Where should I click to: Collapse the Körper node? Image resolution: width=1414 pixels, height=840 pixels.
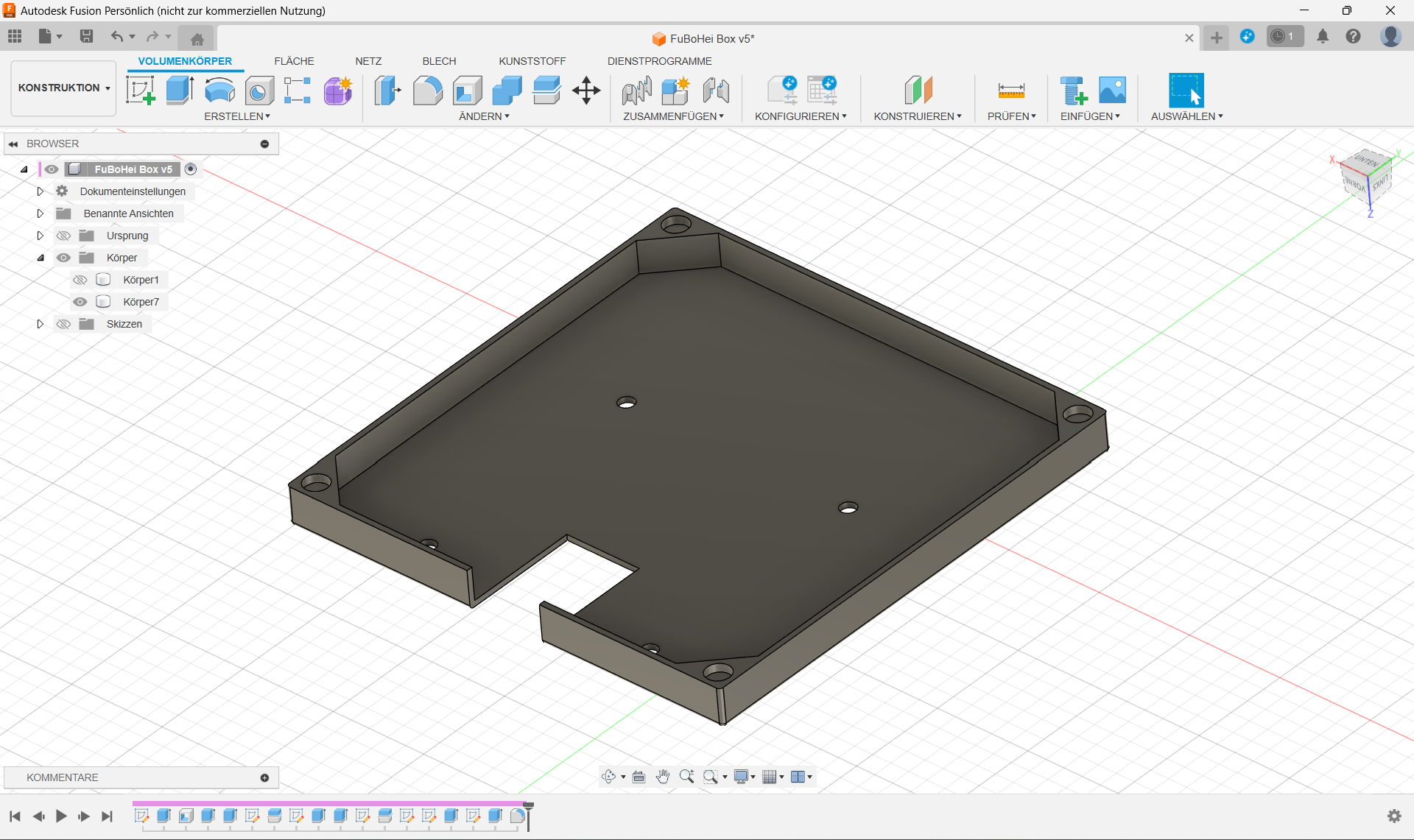41,258
